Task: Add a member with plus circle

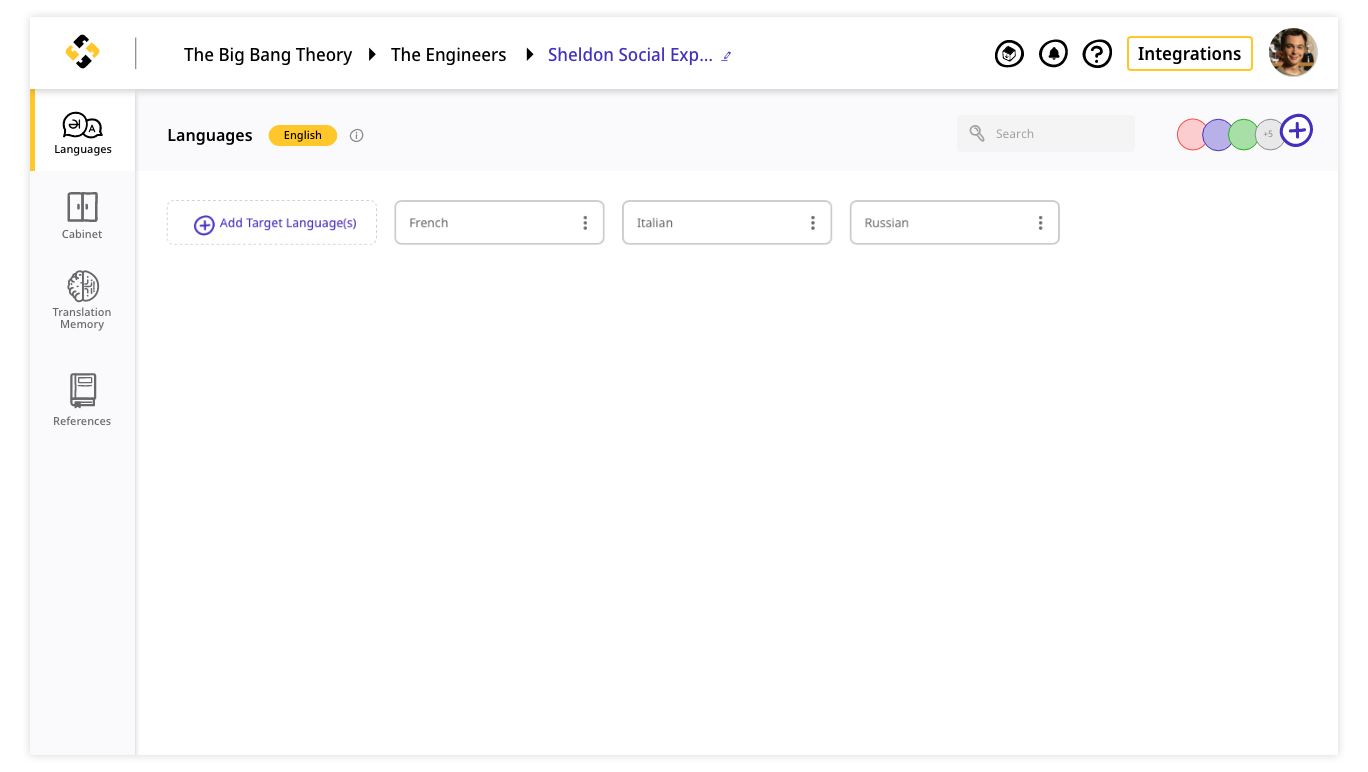Action: (1297, 130)
